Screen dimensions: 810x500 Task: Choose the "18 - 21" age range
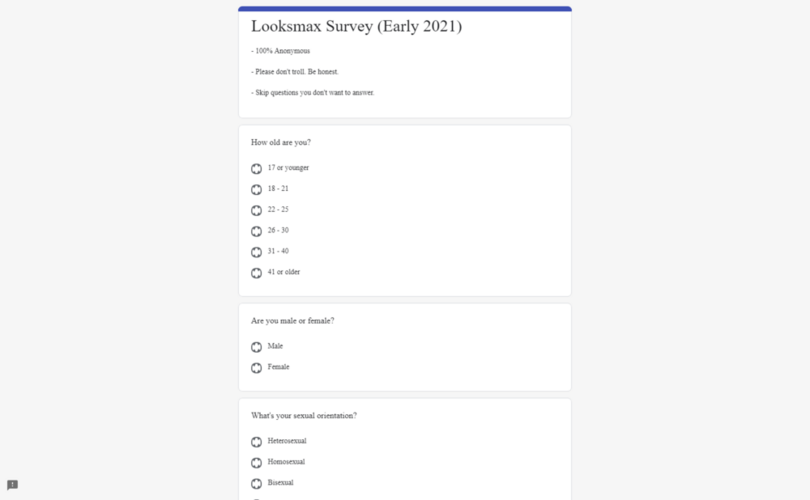pos(257,190)
